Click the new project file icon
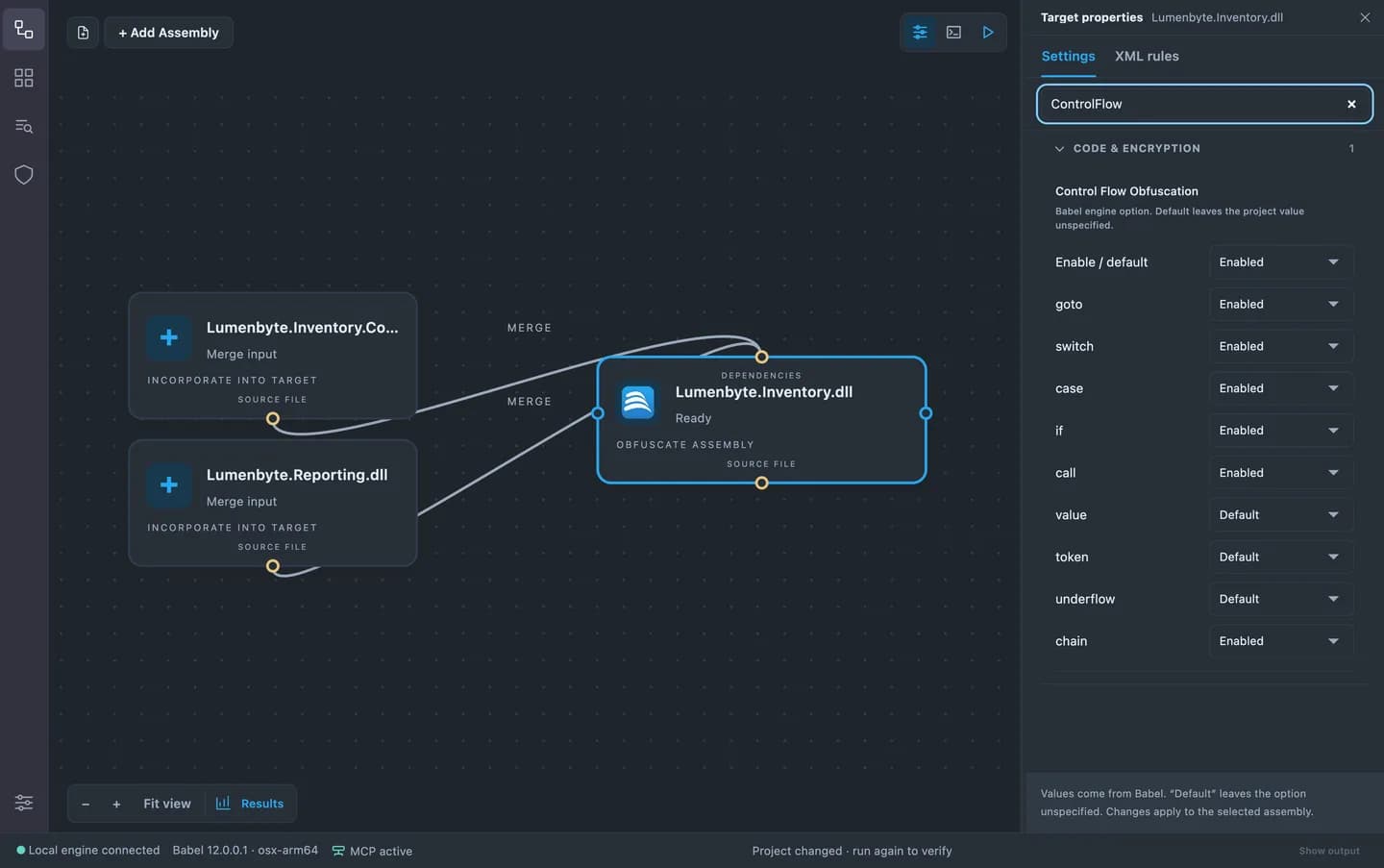The height and width of the screenshot is (868, 1384). pos(83,33)
